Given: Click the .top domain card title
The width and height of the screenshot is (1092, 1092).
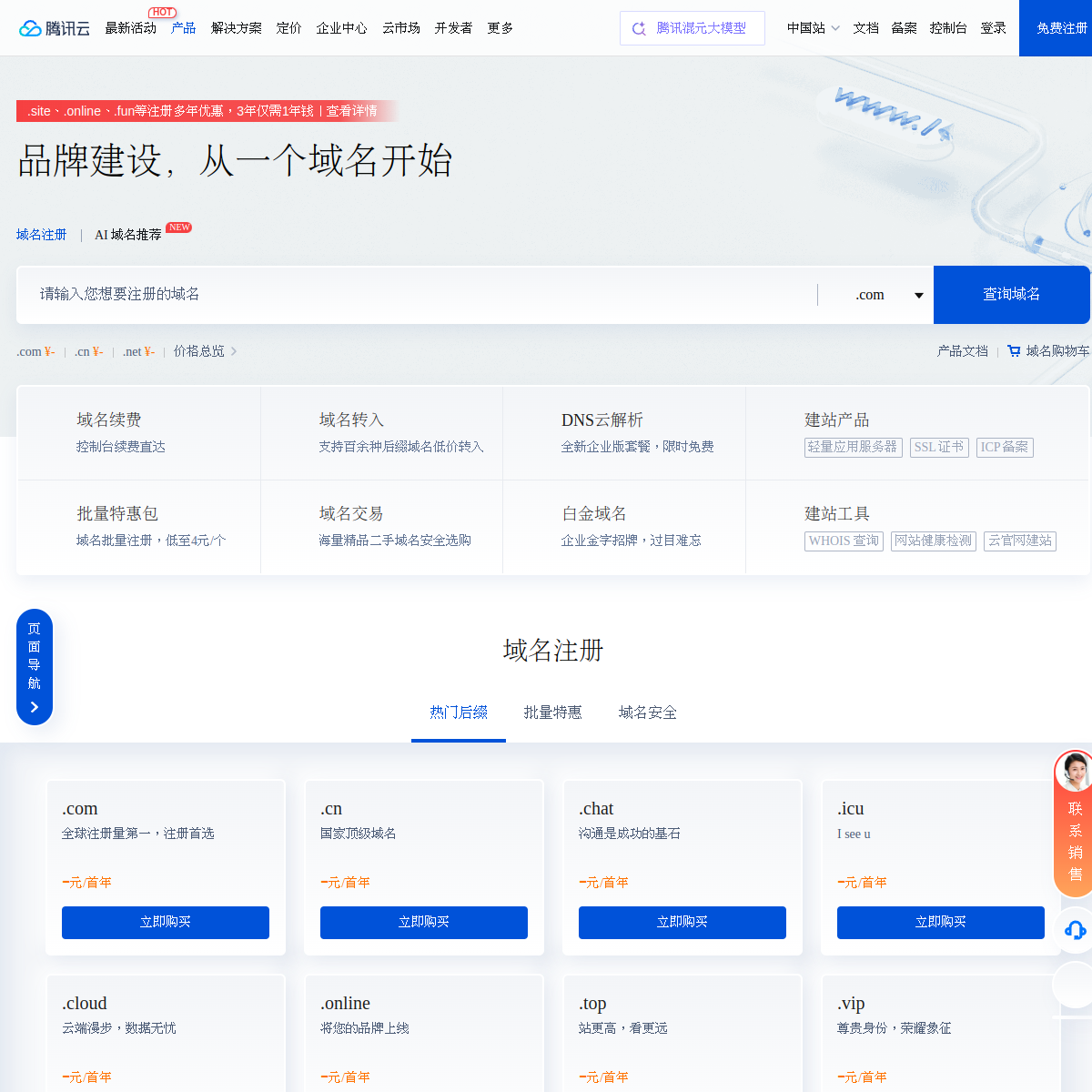Looking at the screenshot, I should click(592, 1003).
